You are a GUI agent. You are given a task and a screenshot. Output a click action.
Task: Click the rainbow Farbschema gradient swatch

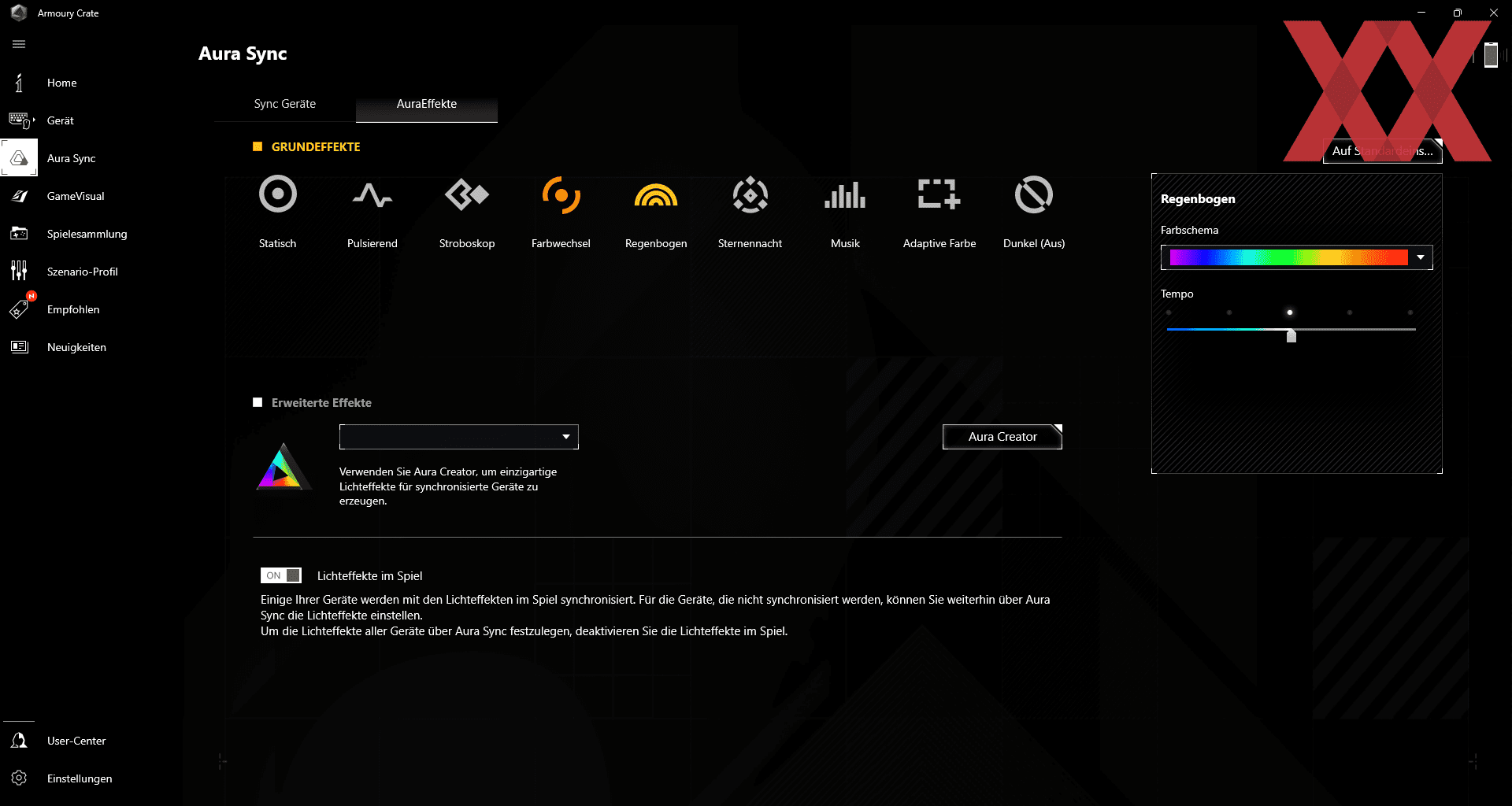tap(1288, 257)
